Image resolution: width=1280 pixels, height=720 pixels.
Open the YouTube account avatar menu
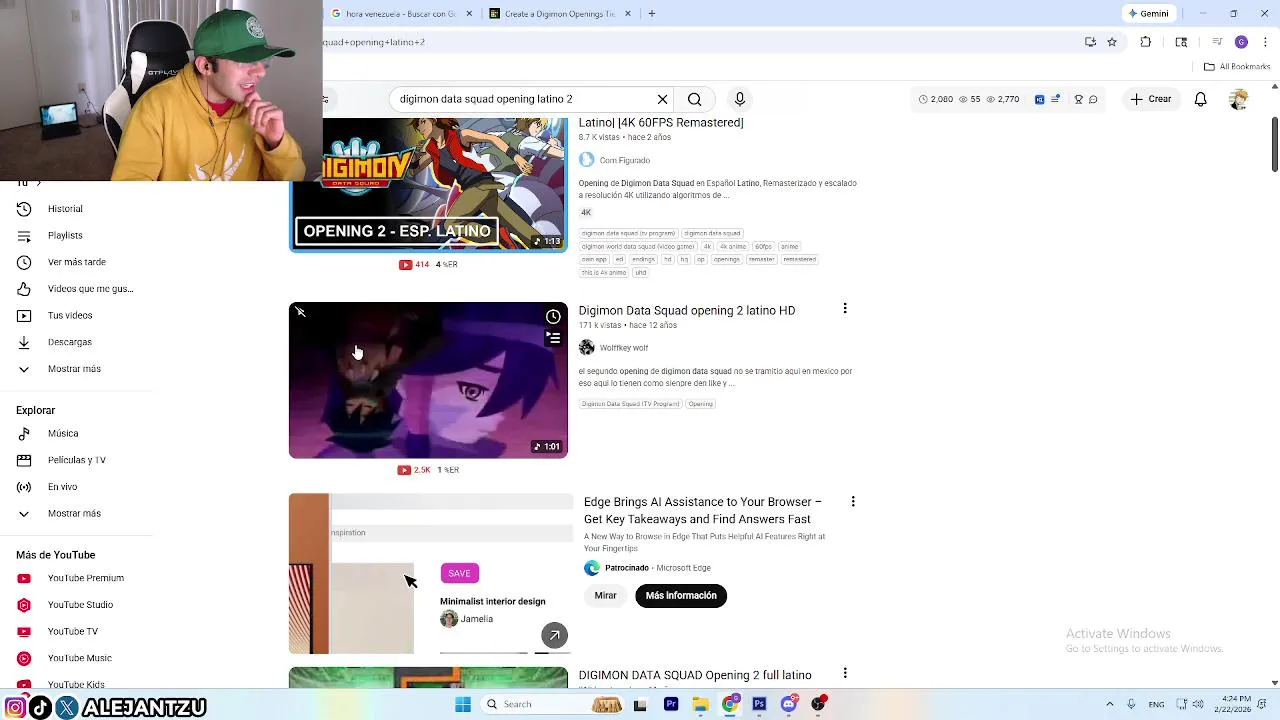(1238, 99)
